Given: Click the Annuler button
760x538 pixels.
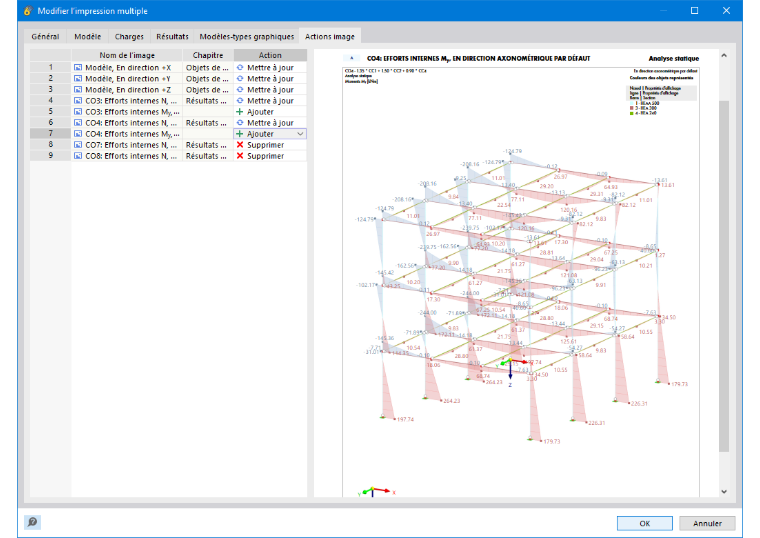Looking at the screenshot, I should pyautogui.click(x=707, y=523).
